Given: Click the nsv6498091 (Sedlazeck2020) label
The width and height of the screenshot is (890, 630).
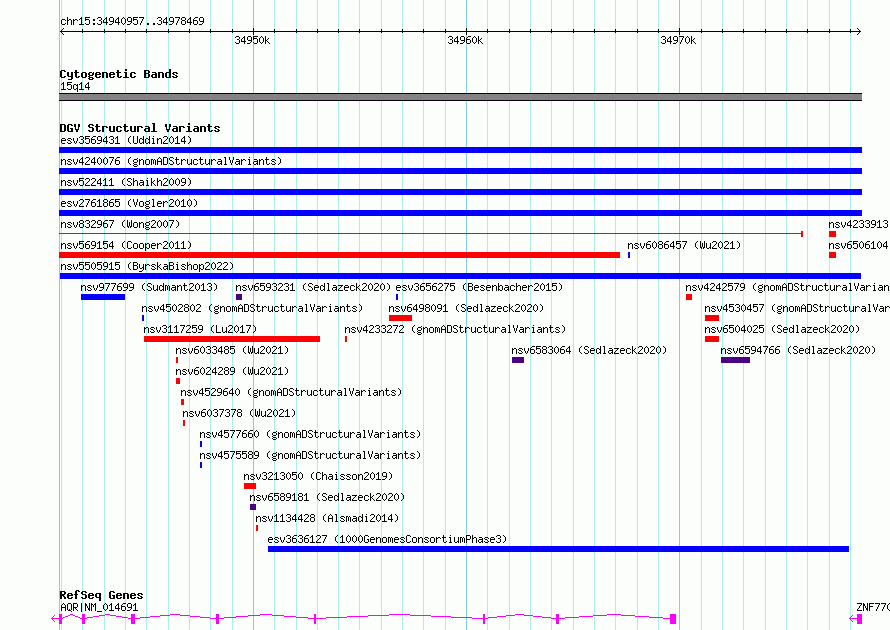Looking at the screenshot, I should click(466, 308).
